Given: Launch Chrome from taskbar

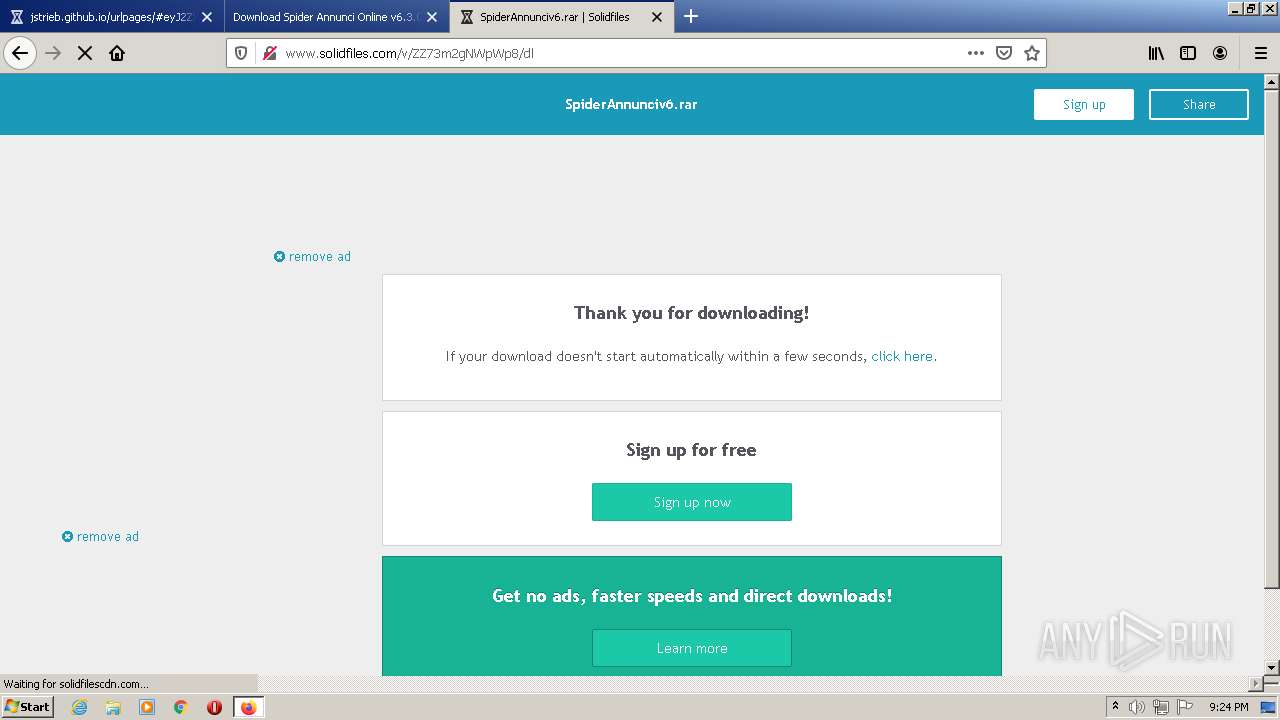Looking at the screenshot, I should point(181,707).
